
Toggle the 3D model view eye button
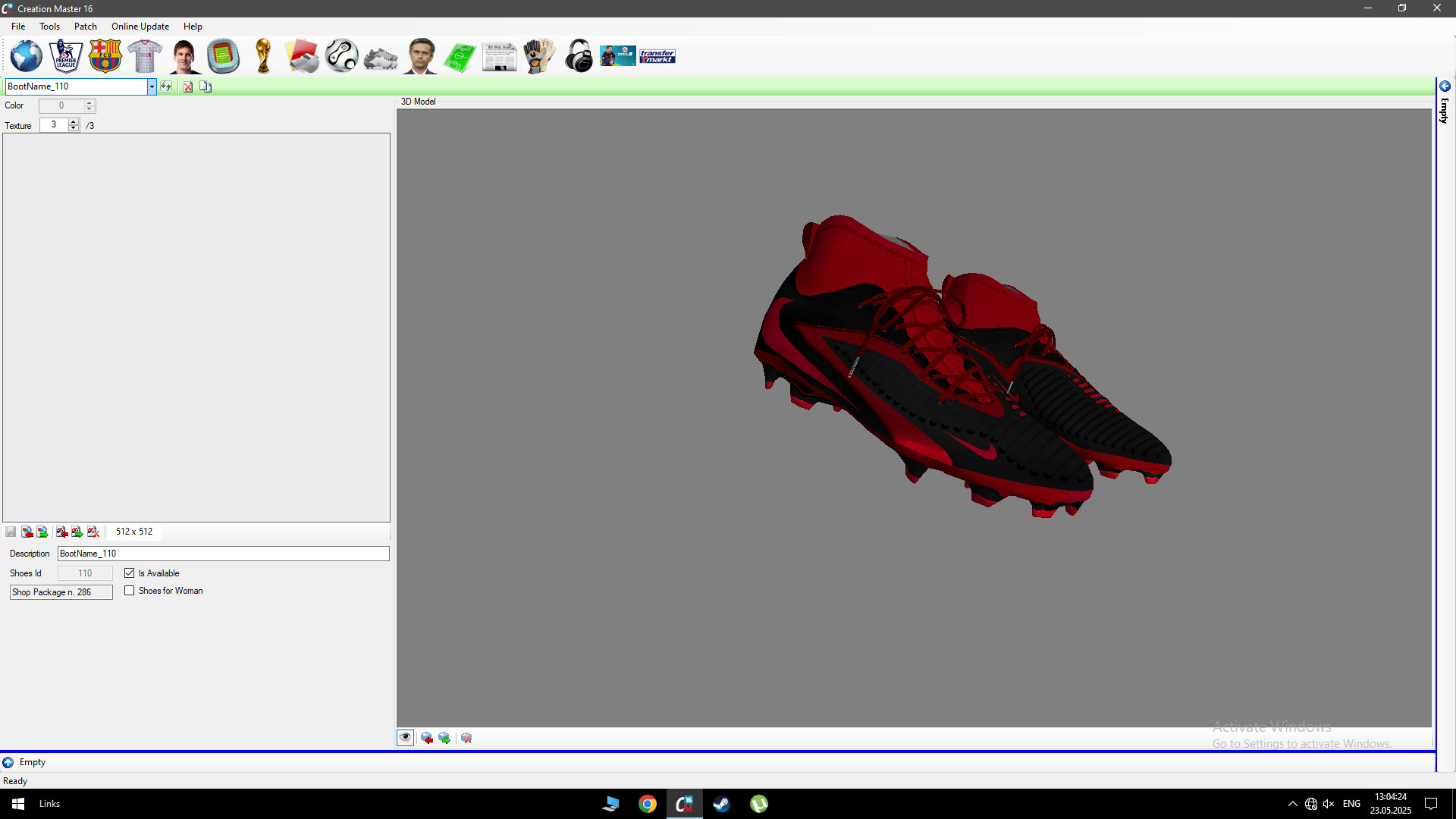[406, 738]
